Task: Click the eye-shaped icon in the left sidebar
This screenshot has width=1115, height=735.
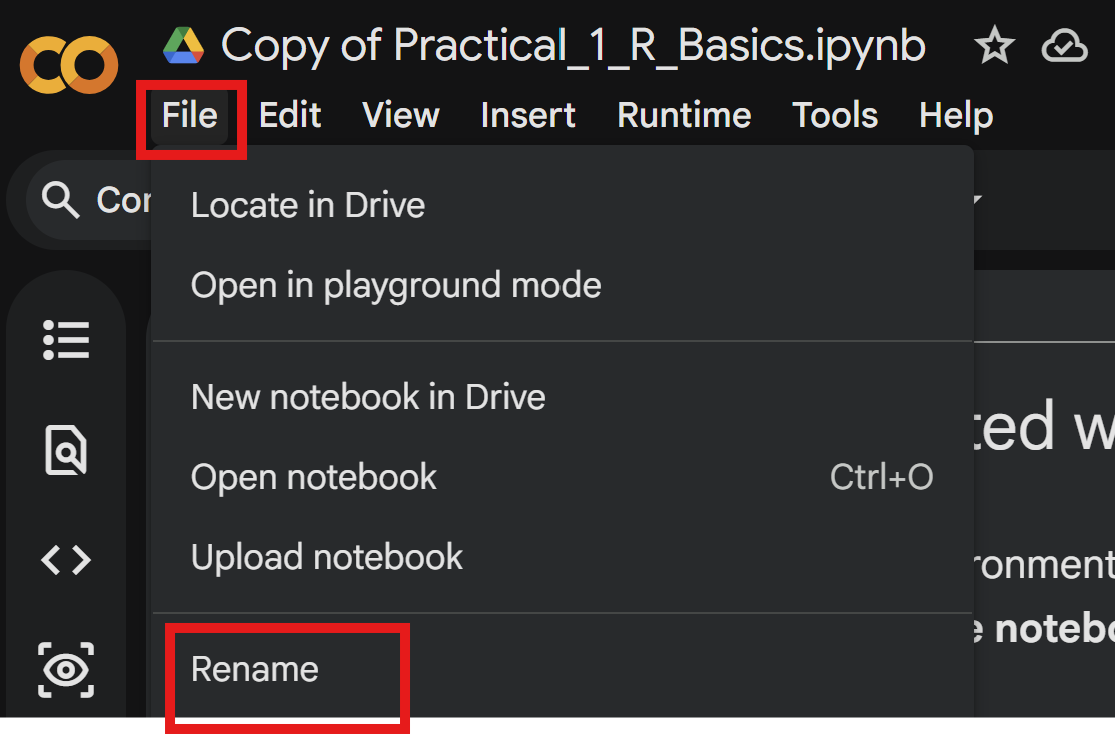Action: [x=66, y=669]
